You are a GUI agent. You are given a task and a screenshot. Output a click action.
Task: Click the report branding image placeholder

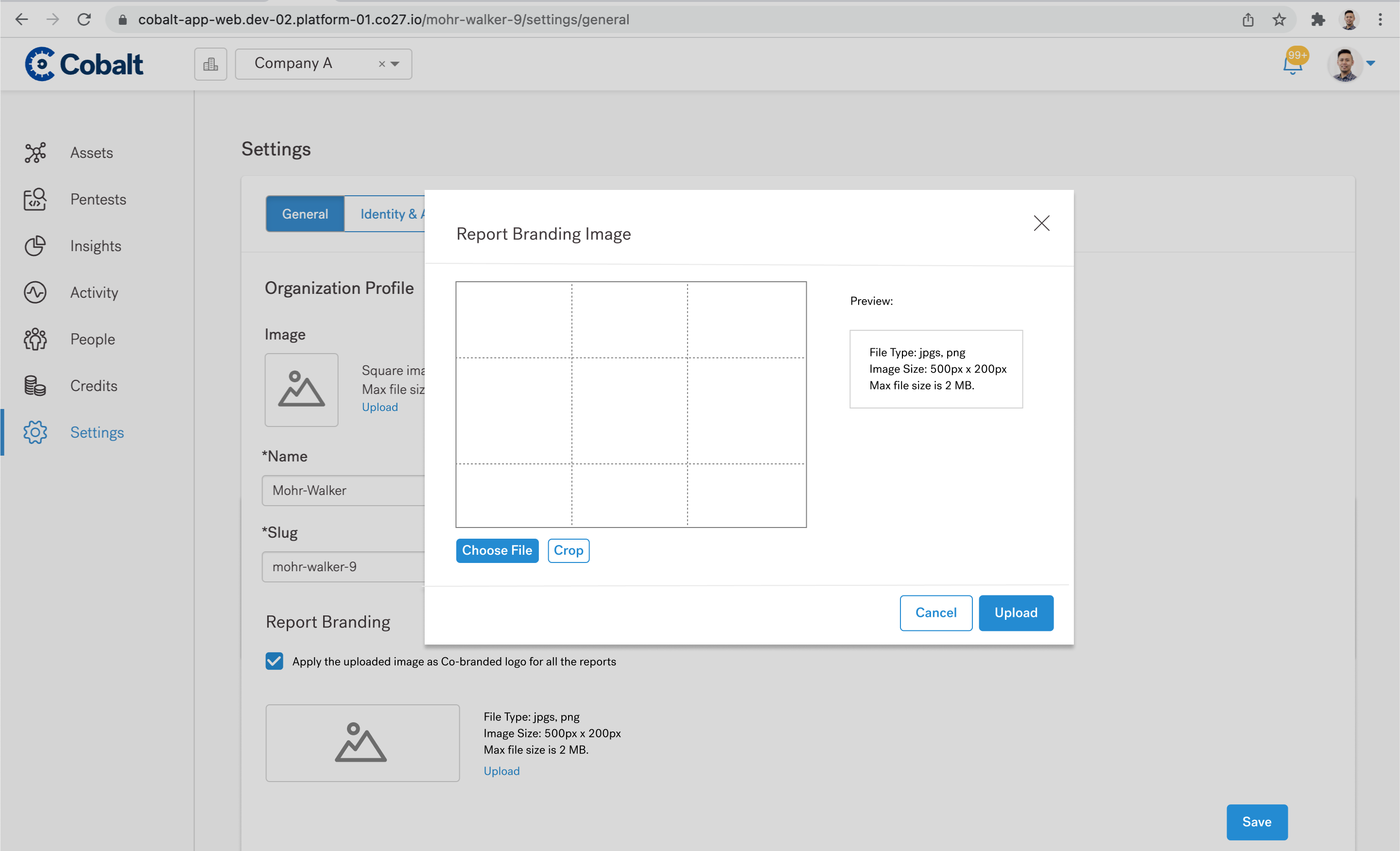[x=363, y=743]
